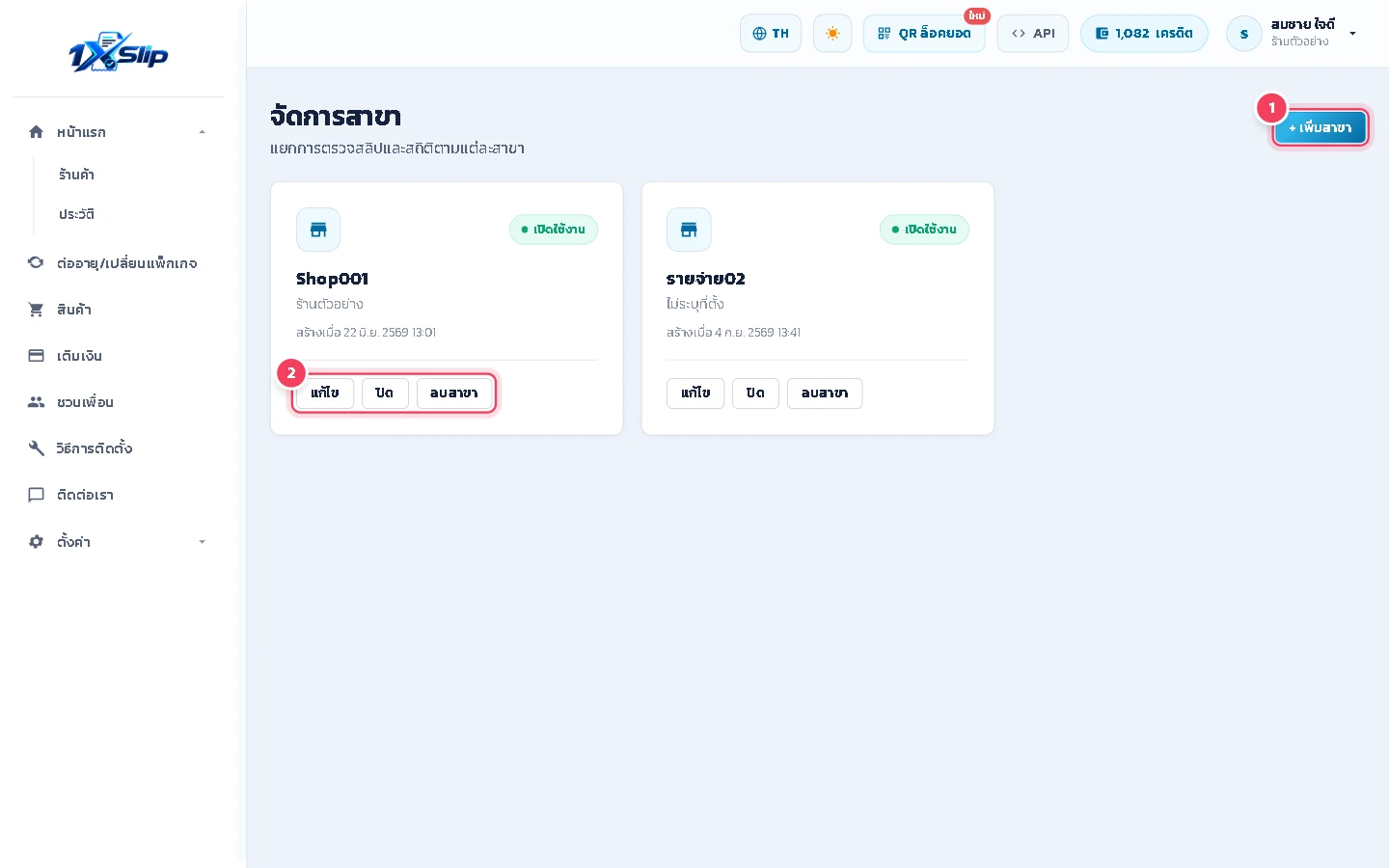Viewport: 1389px width, 868px height.
Task: Click the user avatar circle S
Action: pyautogui.click(x=1244, y=34)
